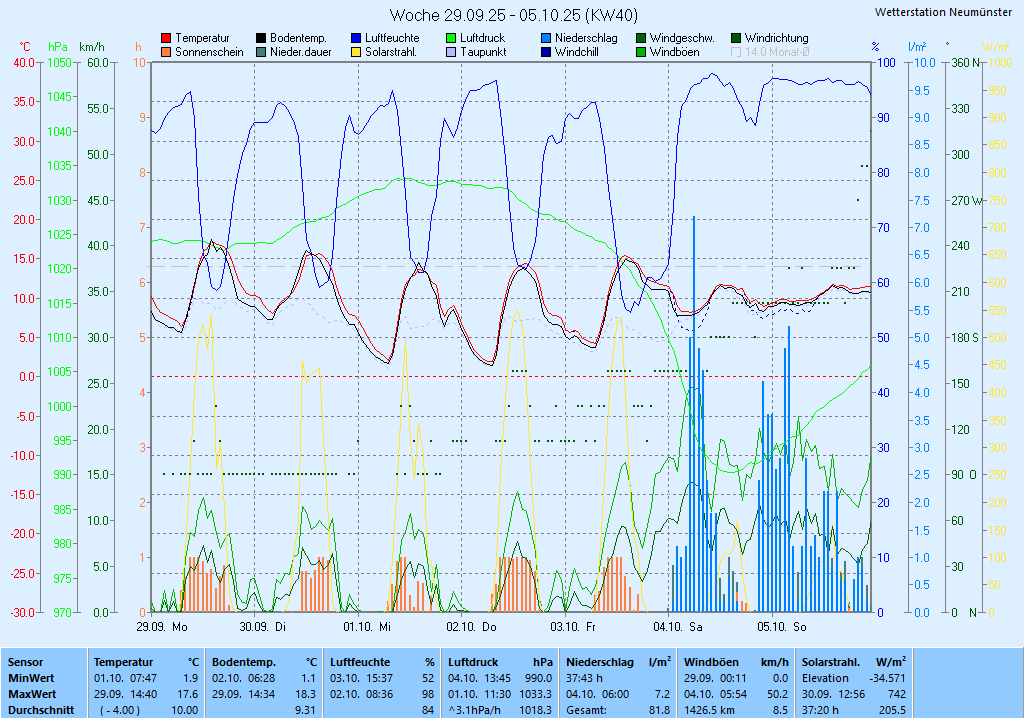Select the 04.10. Sa date label
The image size is (1024, 718).
[677, 627]
